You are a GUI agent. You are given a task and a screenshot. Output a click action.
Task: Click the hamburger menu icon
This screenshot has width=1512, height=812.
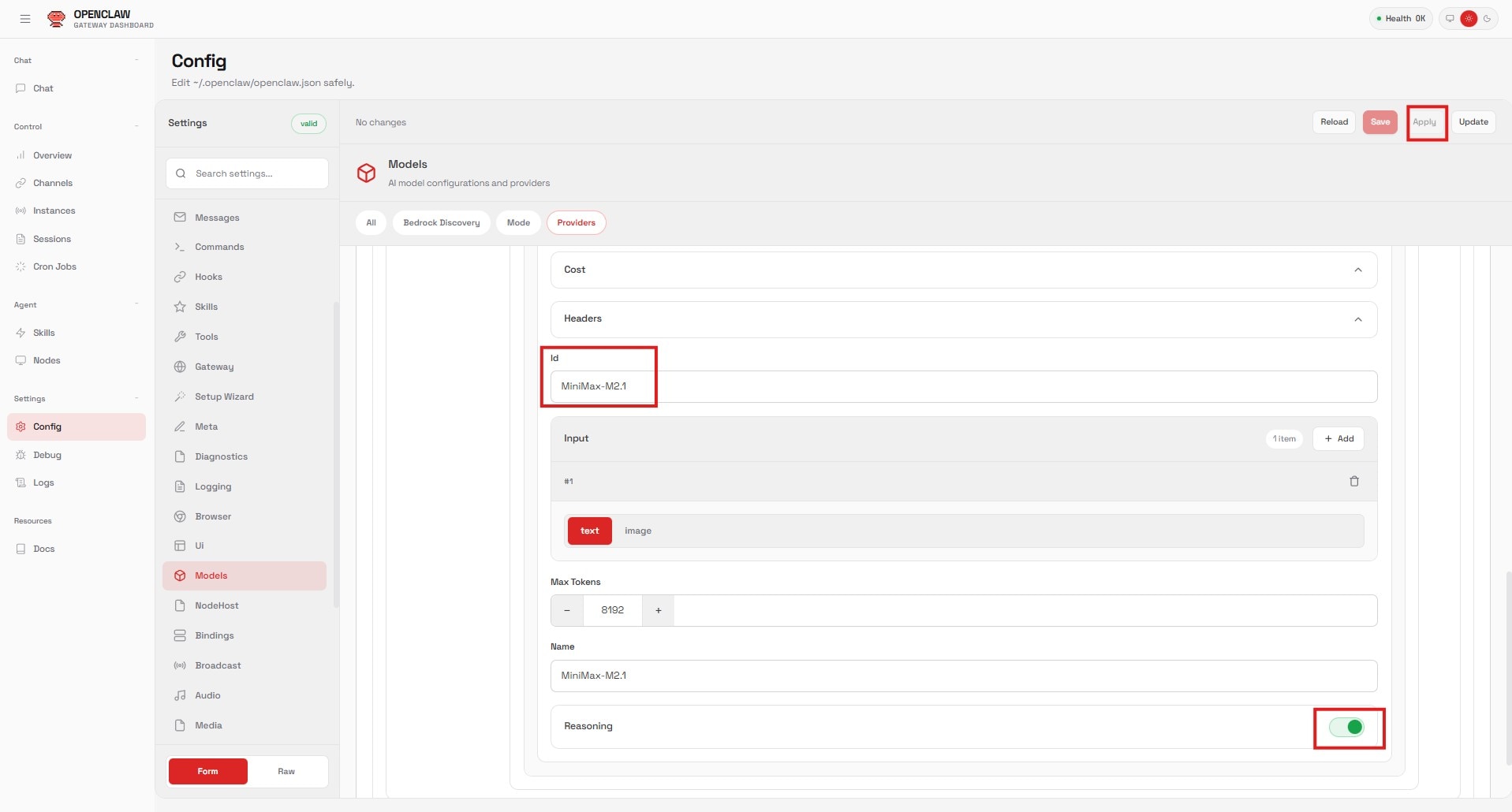[25, 19]
